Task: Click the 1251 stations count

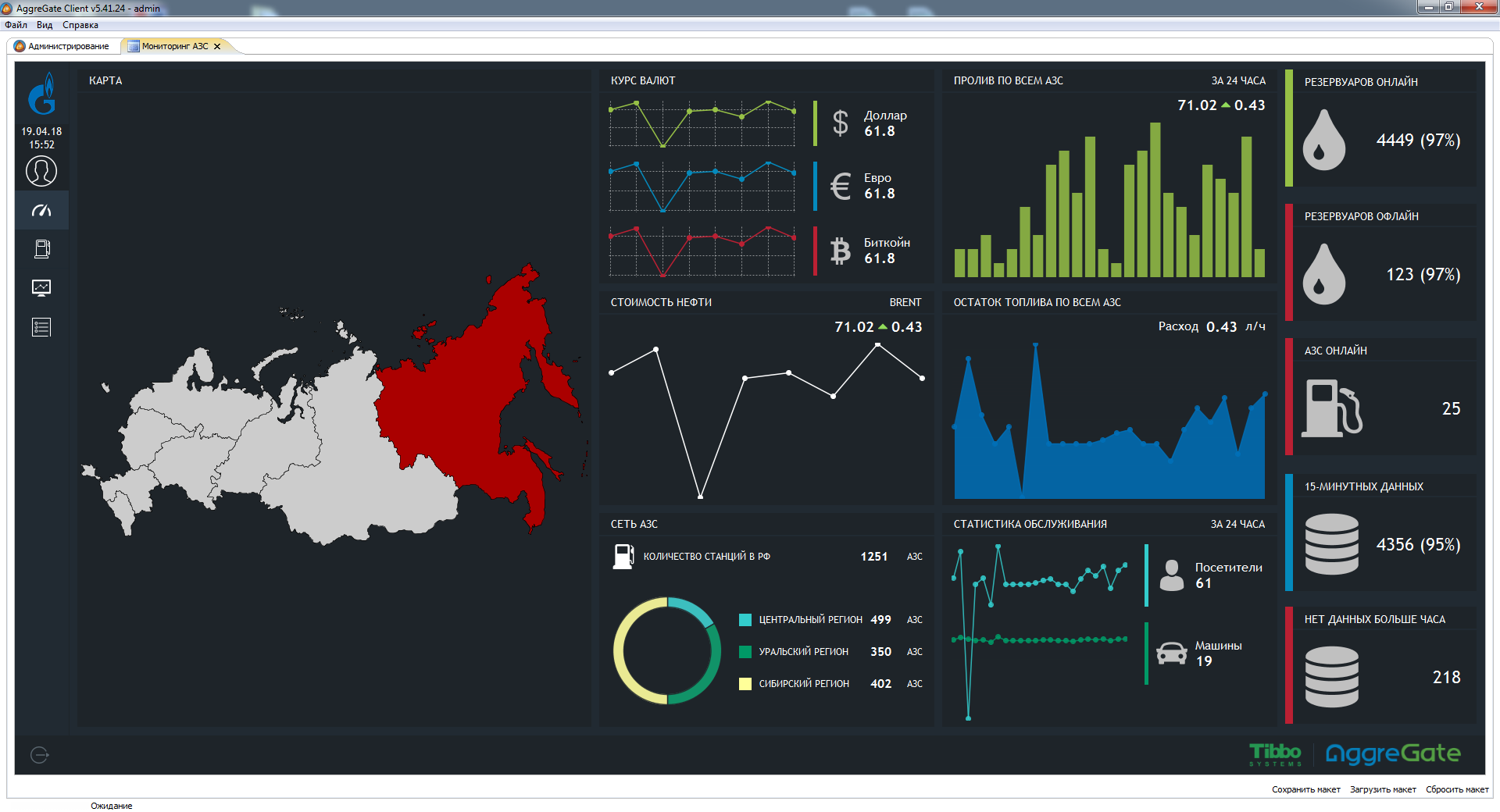Action: click(874, 557)
